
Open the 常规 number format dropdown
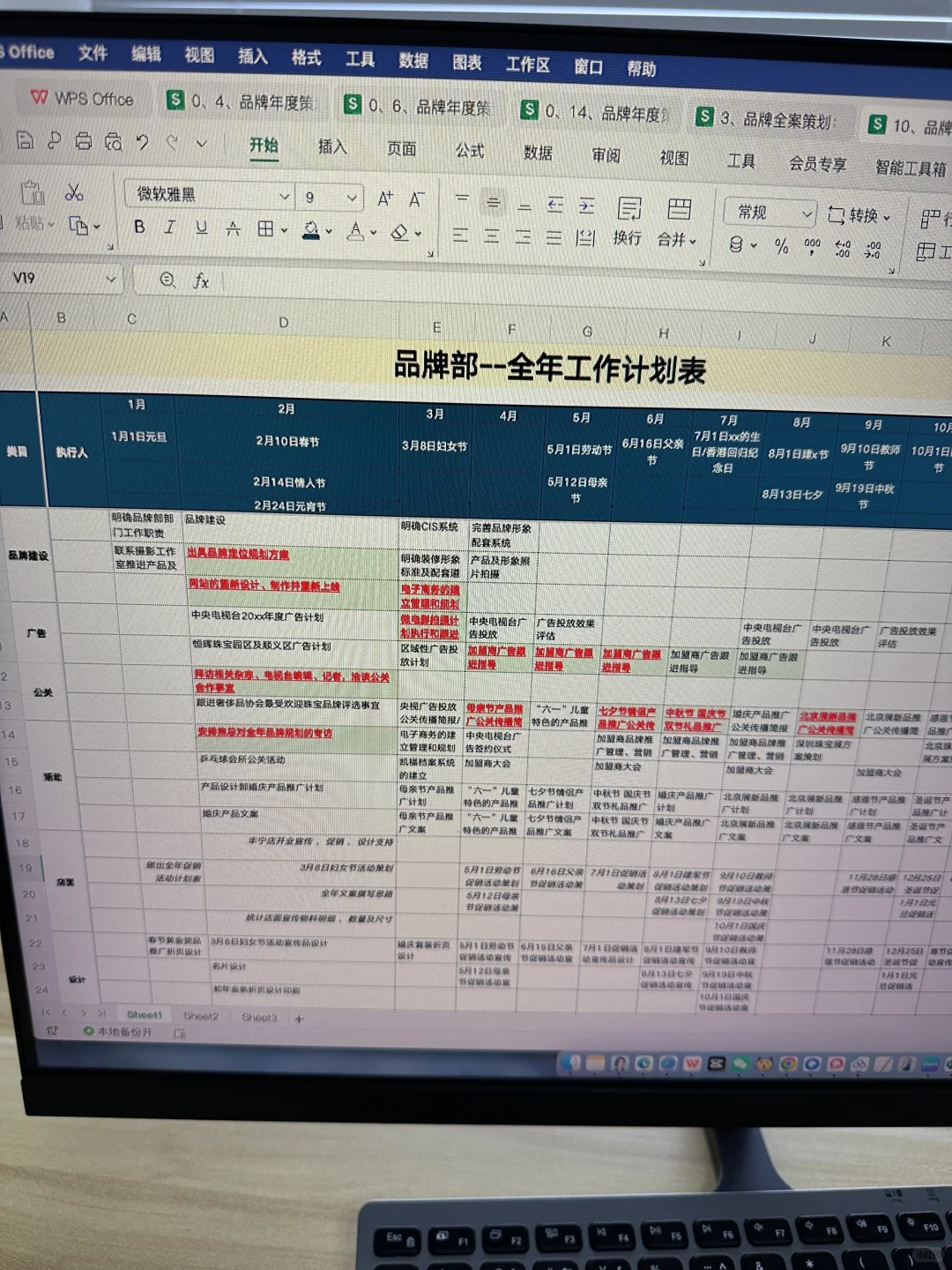pos(806,214)
